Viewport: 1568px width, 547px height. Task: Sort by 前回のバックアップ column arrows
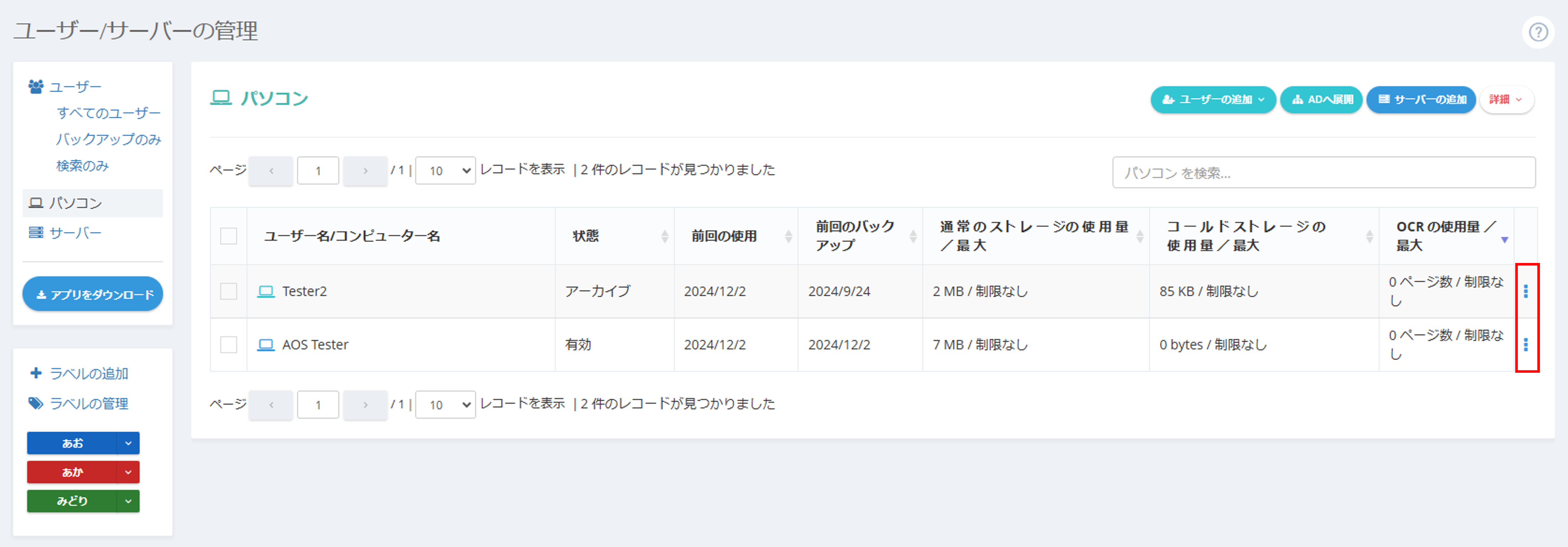913,236
